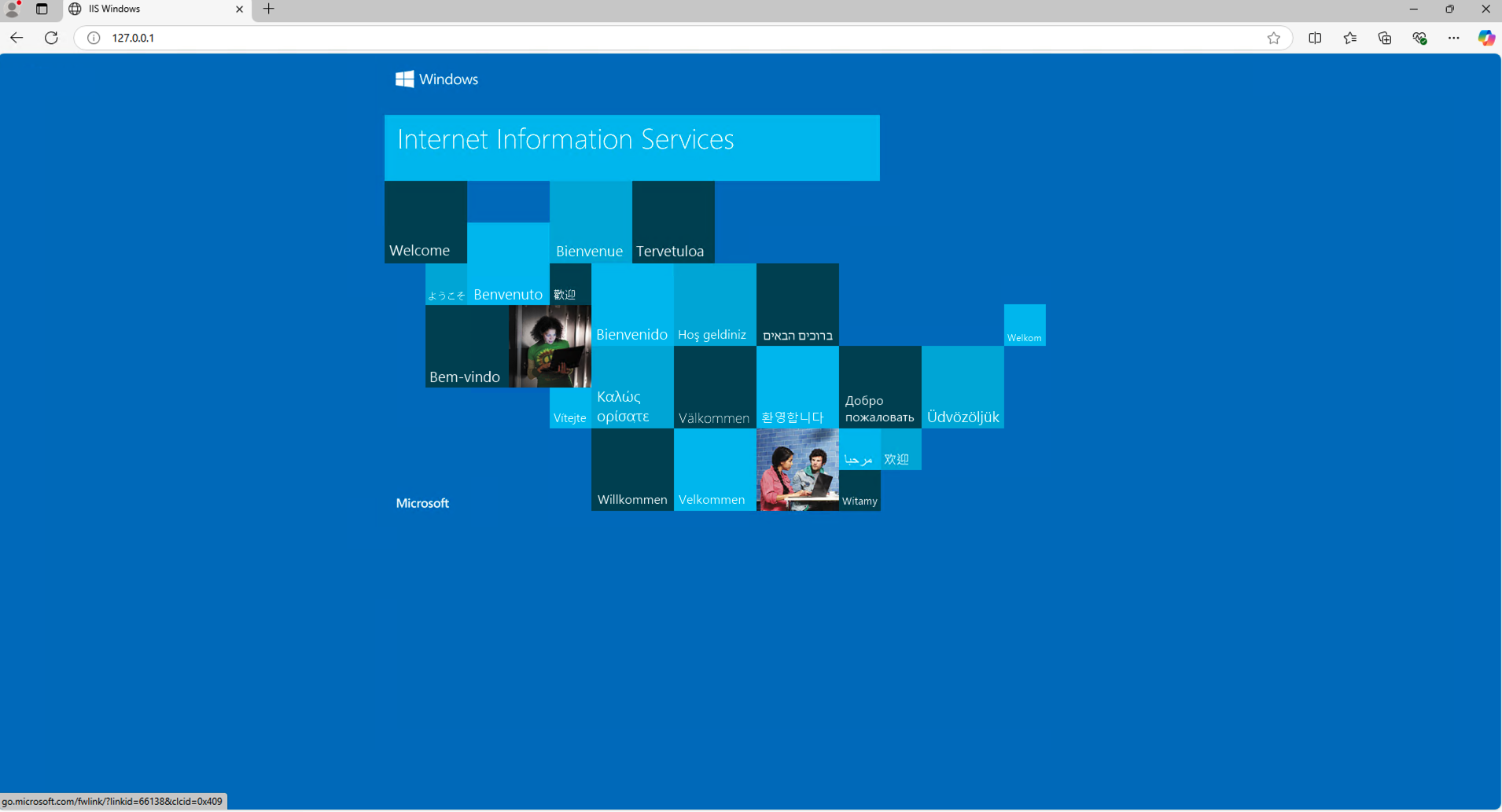Click the Bienvenido tile
Viewport: 1502px width, 812px height.
click(632, 304)
